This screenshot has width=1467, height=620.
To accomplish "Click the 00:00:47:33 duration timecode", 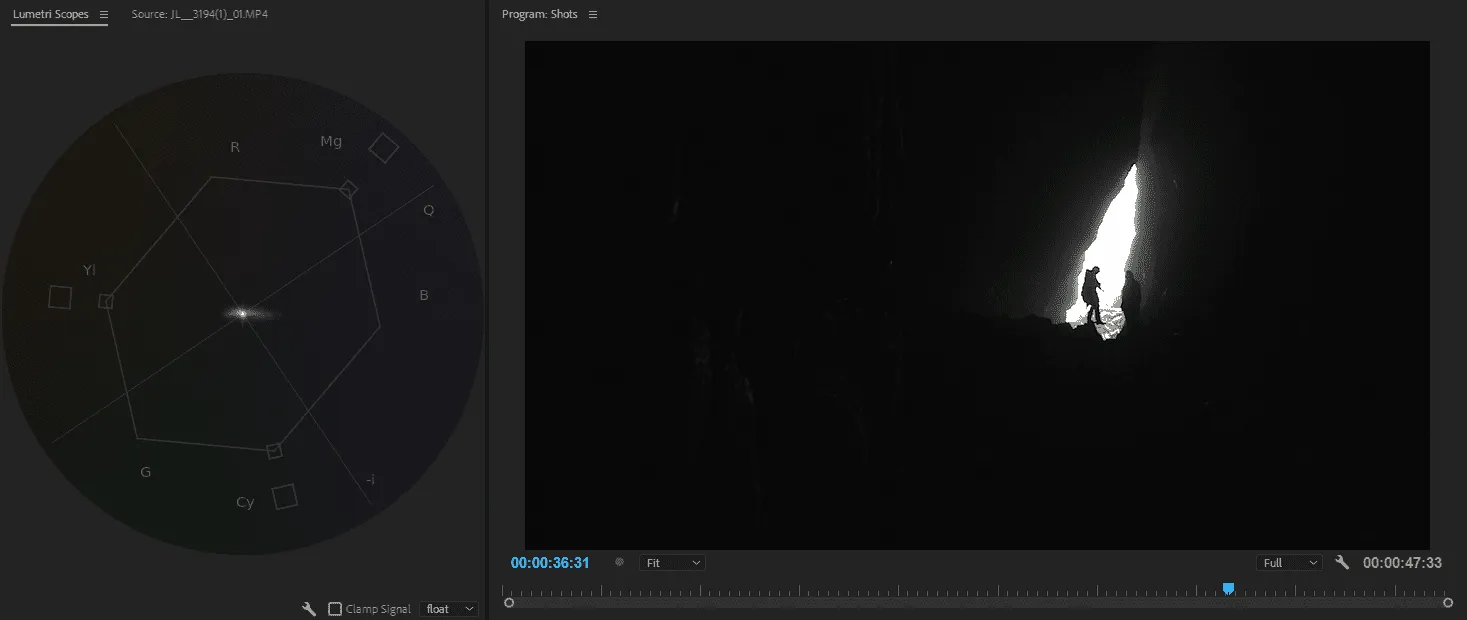I will 1402,563.
